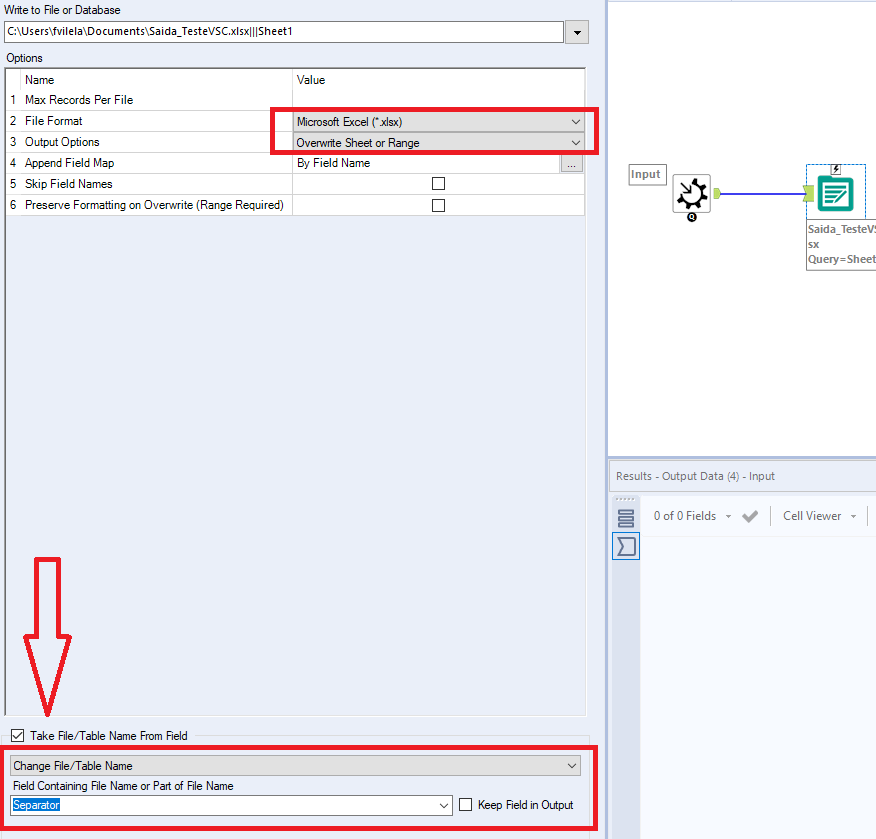
Task: Open Append Field Map ellipsis button
Action: coord(571,164)
